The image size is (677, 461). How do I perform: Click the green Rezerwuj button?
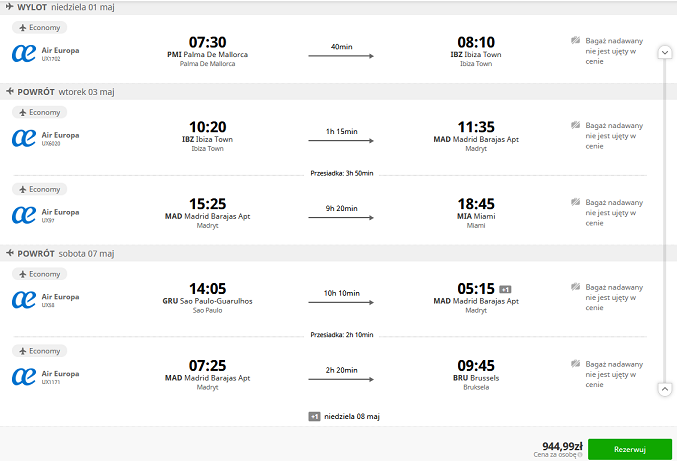630,449
